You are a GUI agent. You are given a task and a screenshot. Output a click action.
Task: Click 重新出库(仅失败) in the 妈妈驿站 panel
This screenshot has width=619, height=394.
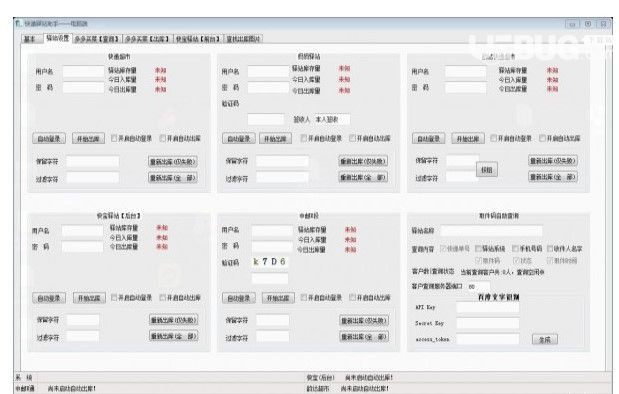click(363, 161)
